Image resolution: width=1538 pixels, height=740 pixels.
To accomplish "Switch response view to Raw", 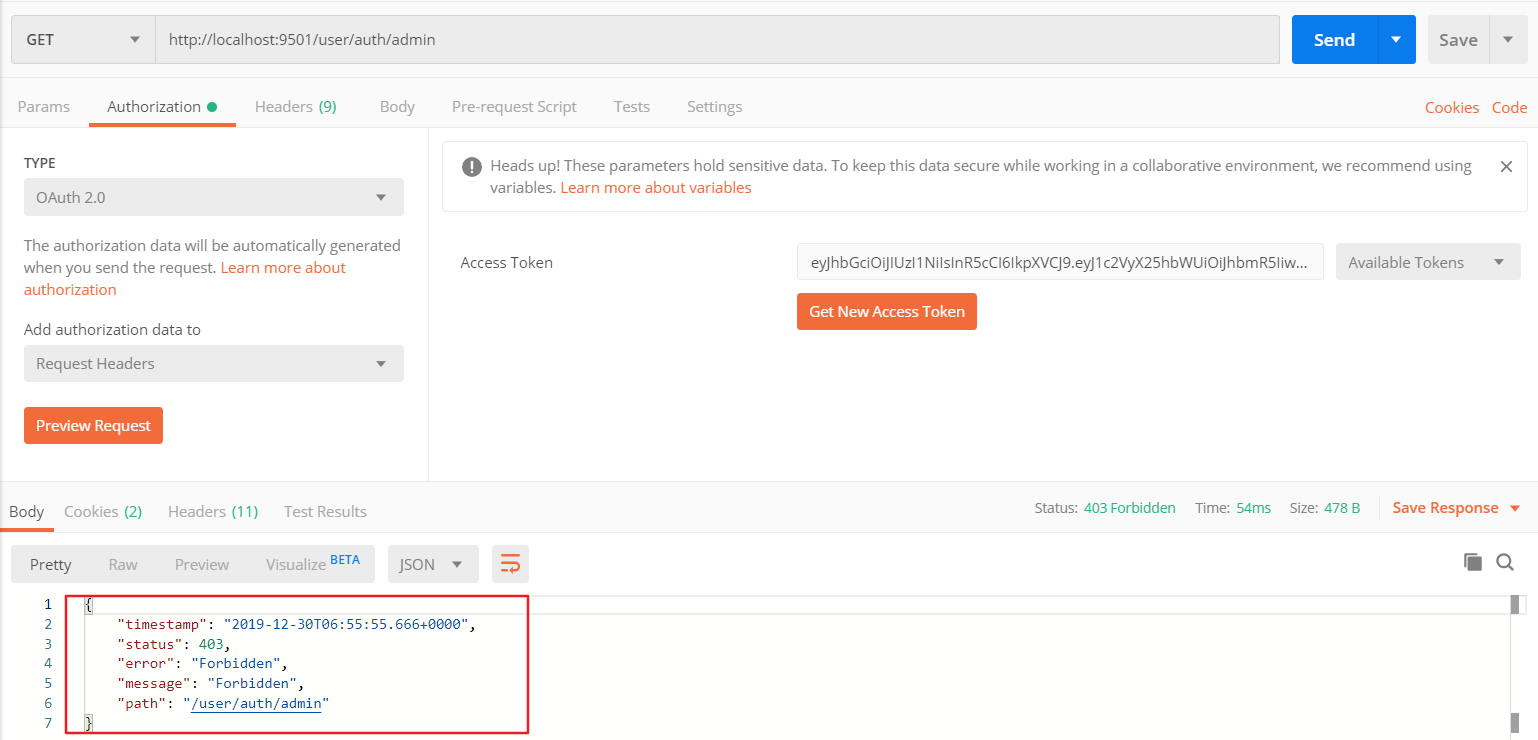I will 122,563.
